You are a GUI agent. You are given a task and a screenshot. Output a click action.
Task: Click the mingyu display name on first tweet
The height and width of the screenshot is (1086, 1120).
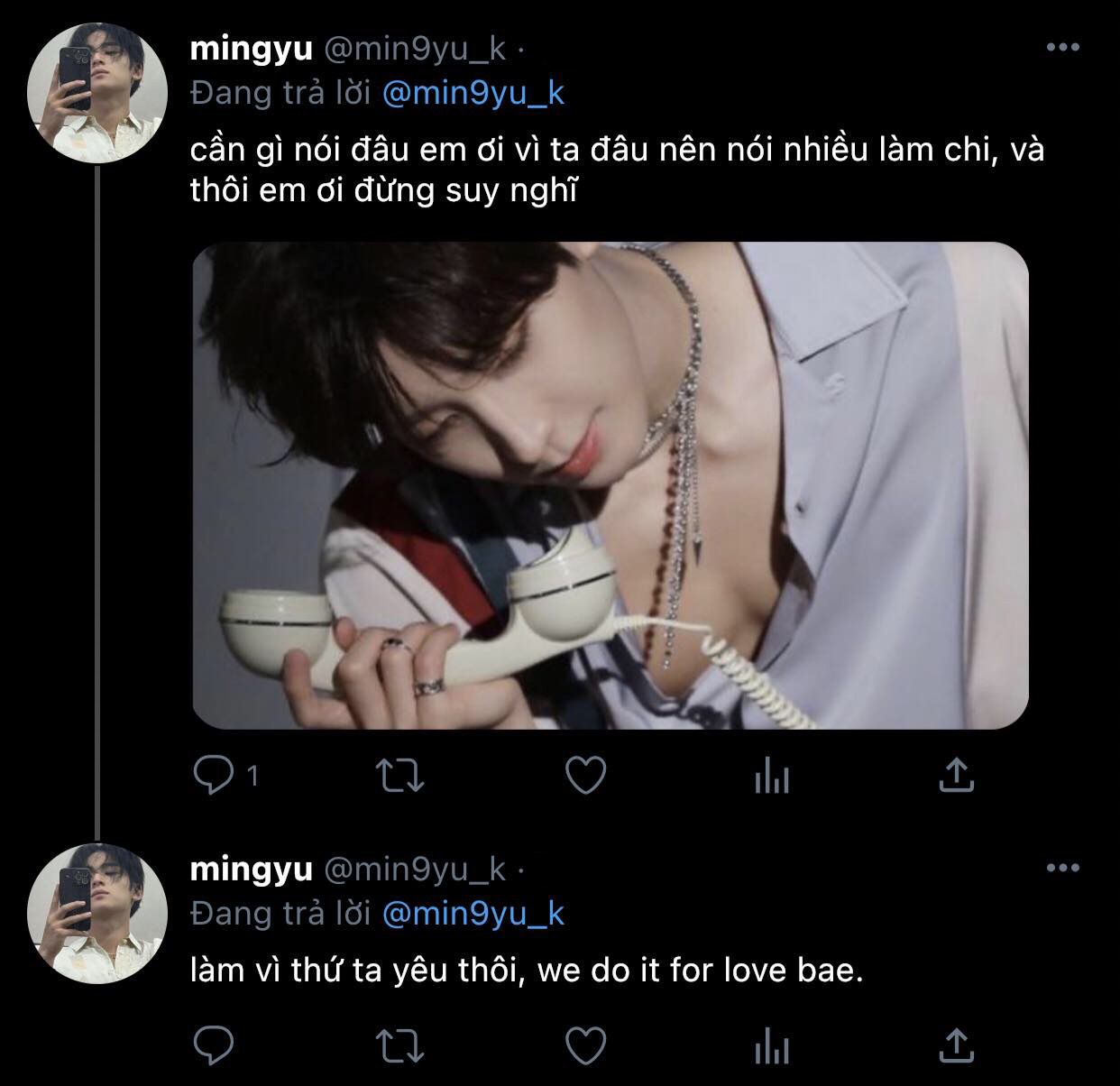pos(251,50)
